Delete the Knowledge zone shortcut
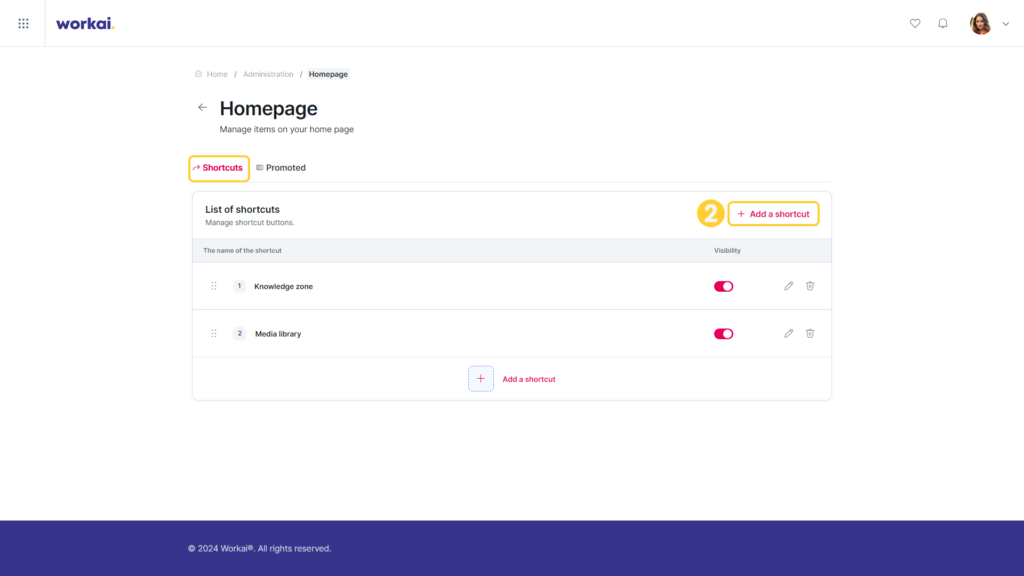Image resolution: width=1024 pixels, height=576 pixels. tap(810, 286)
